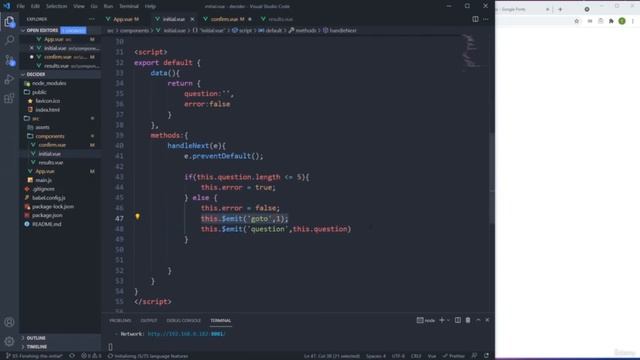Close the terminal panel

pyautogui.click(x=487, y=320)
